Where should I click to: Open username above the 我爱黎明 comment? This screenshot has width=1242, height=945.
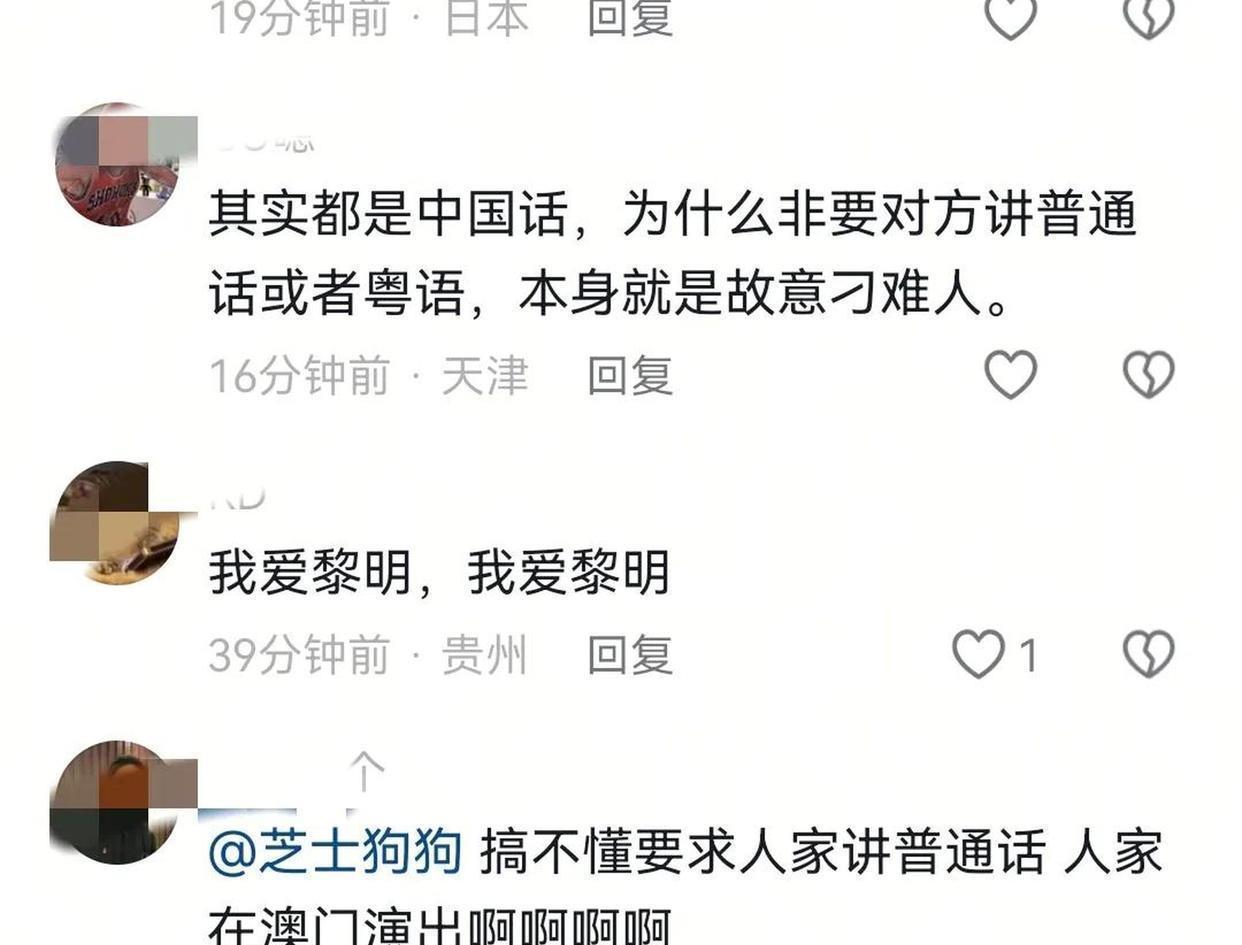point(238,498)
